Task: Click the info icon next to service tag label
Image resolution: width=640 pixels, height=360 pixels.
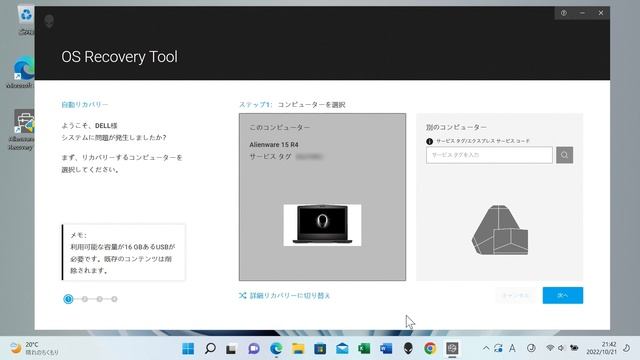Action: (429, 141)
